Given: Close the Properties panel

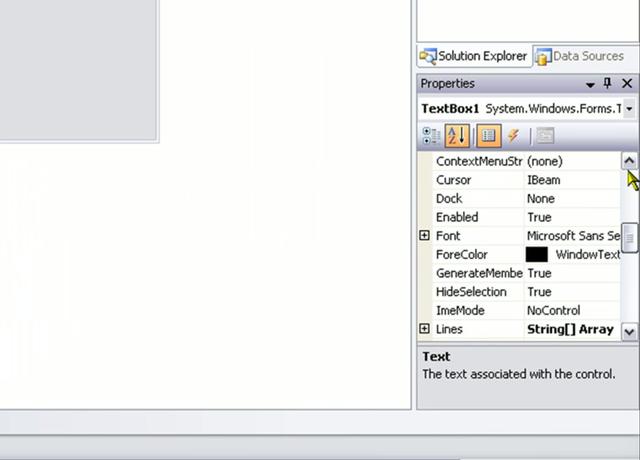Looking at the screenshot, I should coord(627,84).
